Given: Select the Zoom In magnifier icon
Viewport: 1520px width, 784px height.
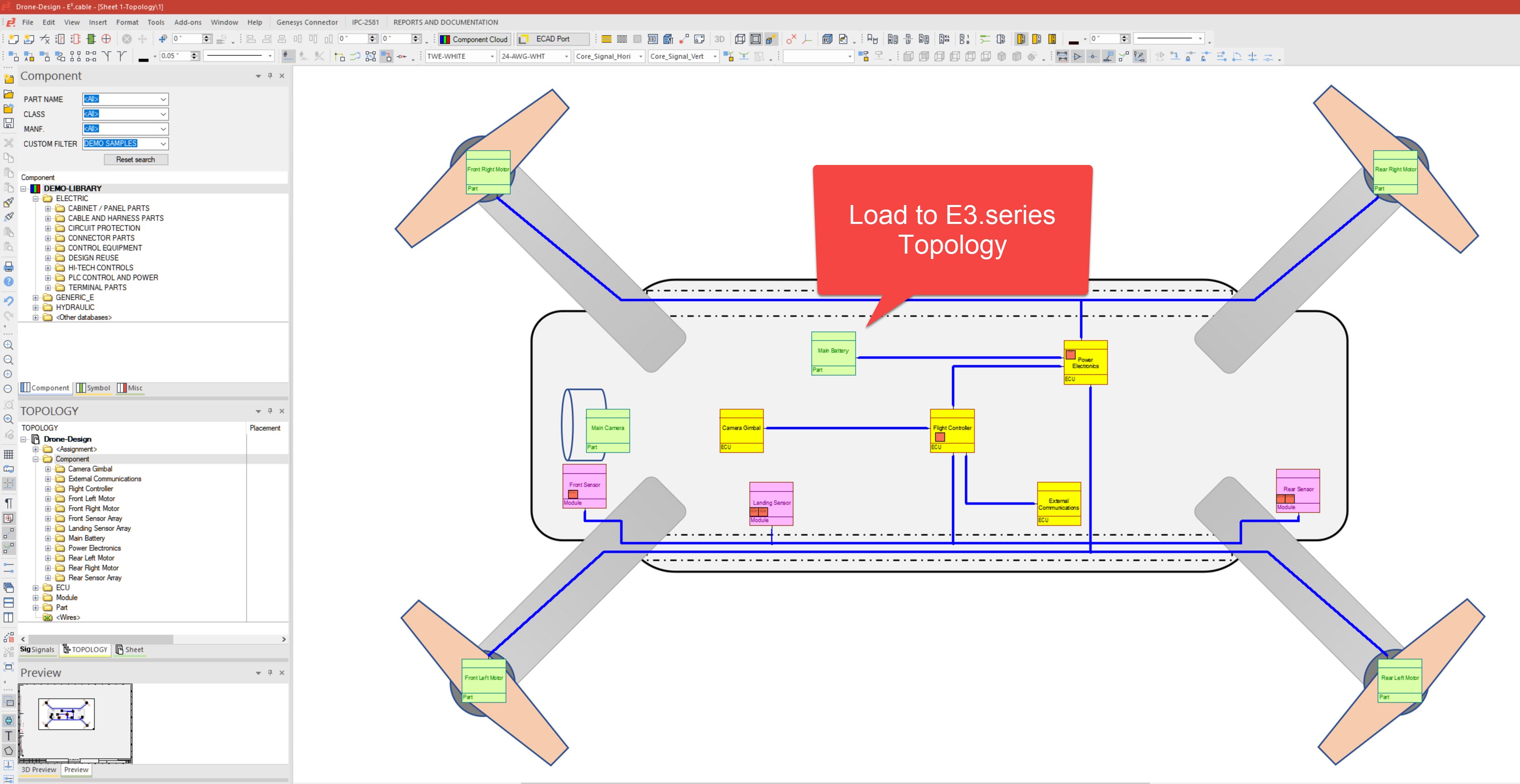Looking at the screenshot, I should tap(8, 345).
